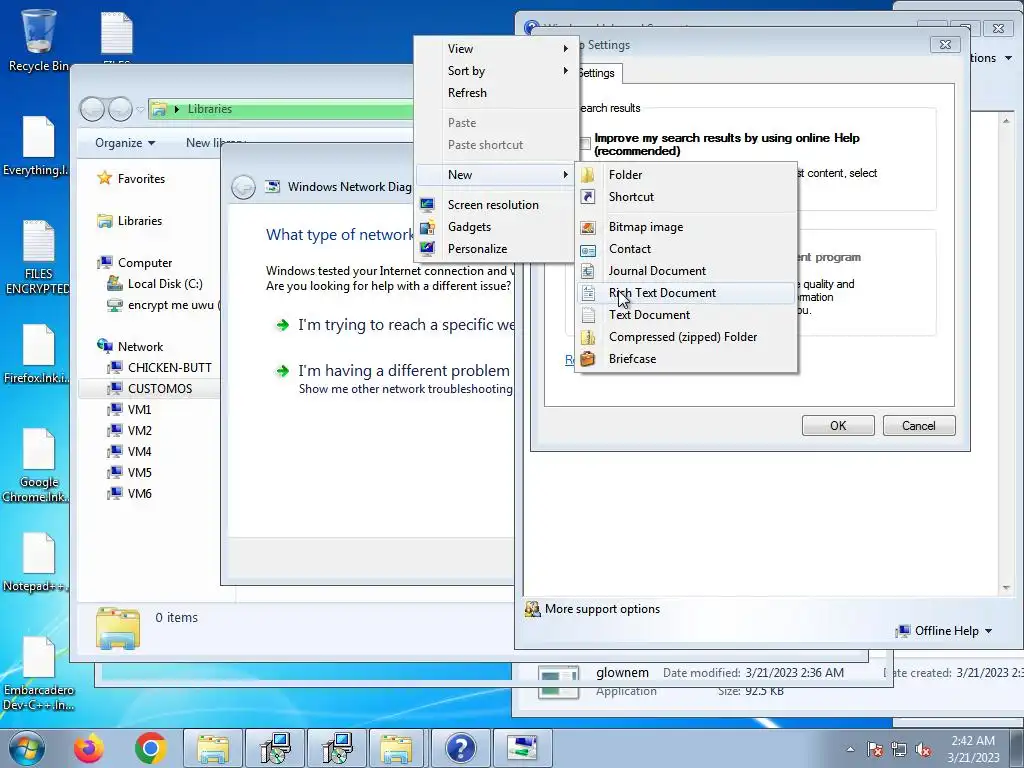Viewport: 1024px width, 768px height.
Task: Open Screen resolution from context menu
Action: coord(496,204)
